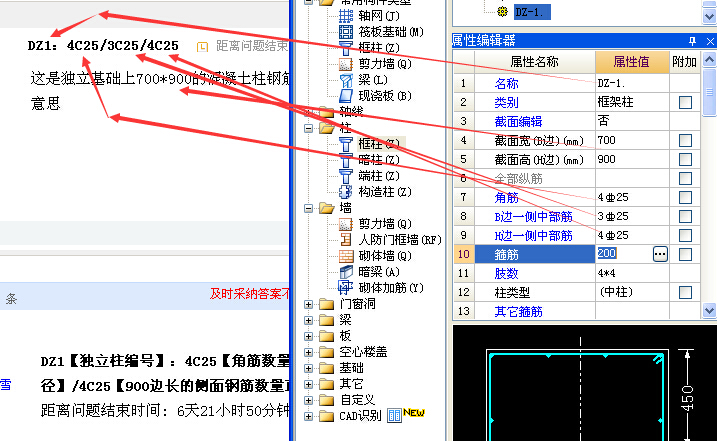Image resolution: width=717 pixels, height=441 pixels.
Task: Collapse the 墙 tree node
Action: click(x=309, y=209)
